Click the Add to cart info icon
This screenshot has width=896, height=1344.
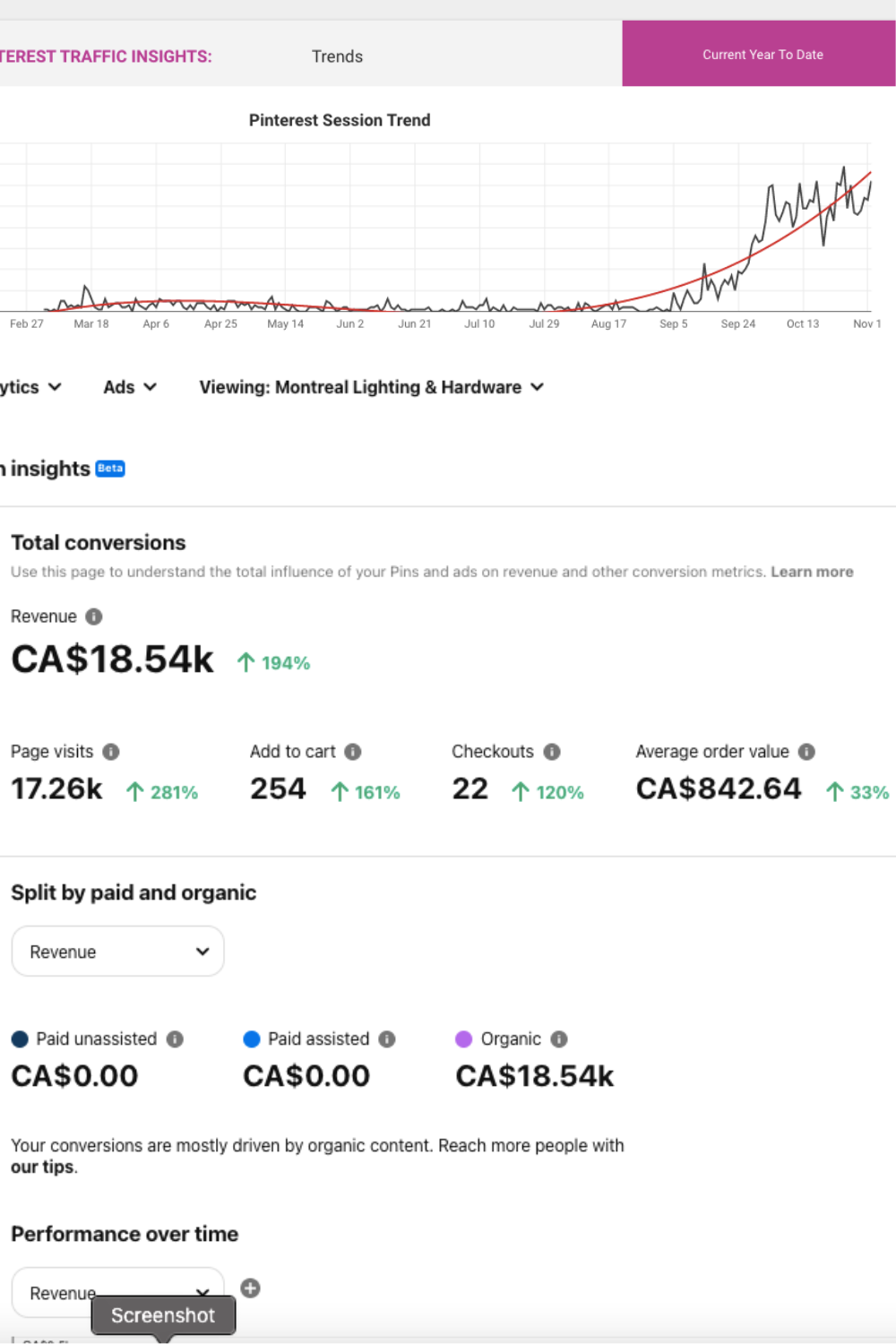[353, 752]
